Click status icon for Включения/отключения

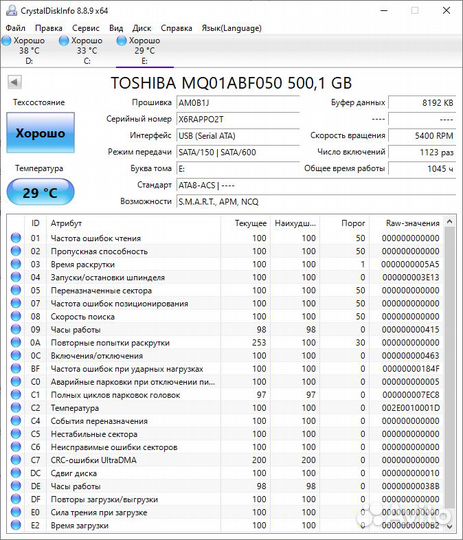[x=16, y=356]
